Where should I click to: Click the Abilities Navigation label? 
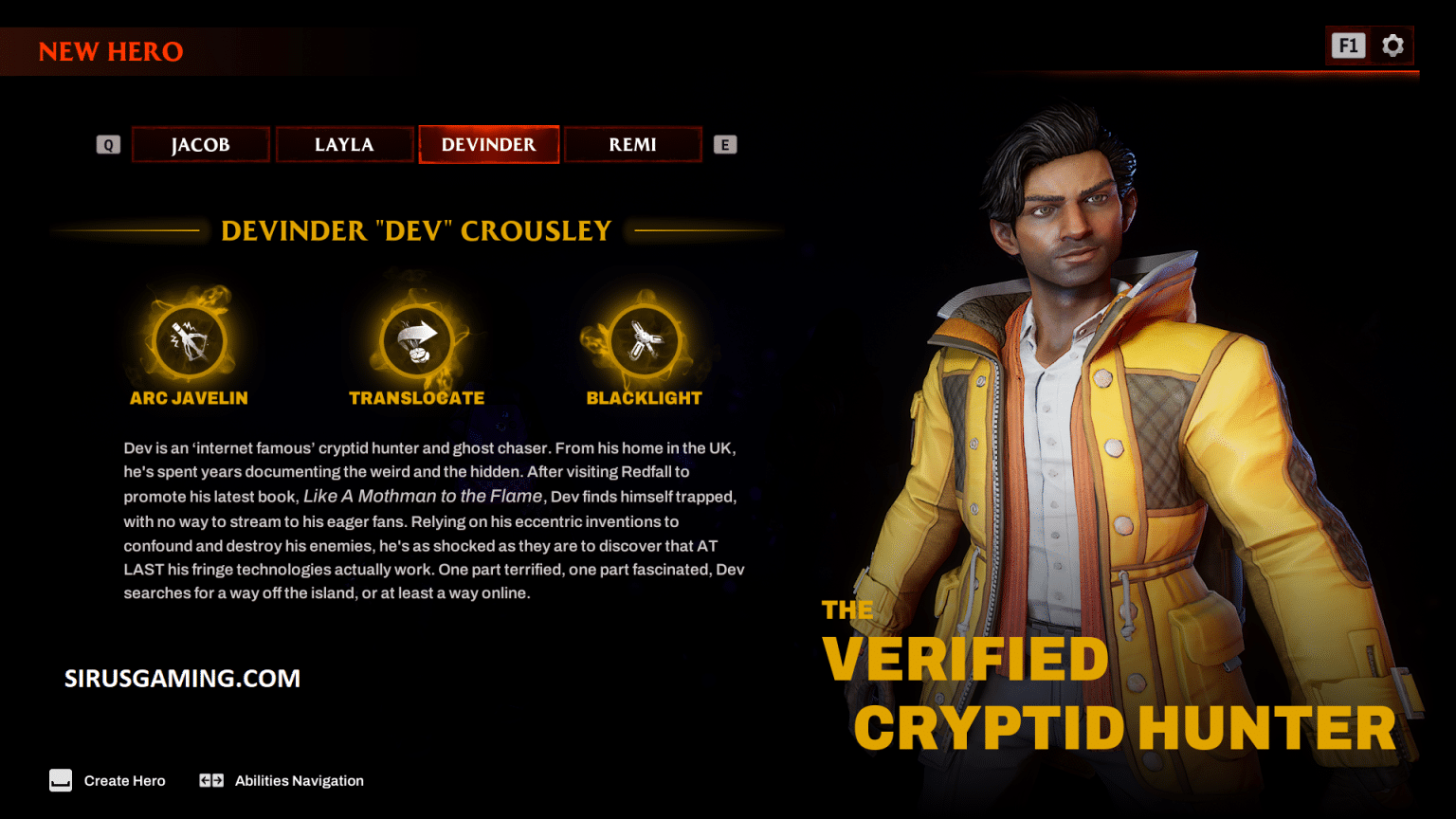tap(300, 781)
